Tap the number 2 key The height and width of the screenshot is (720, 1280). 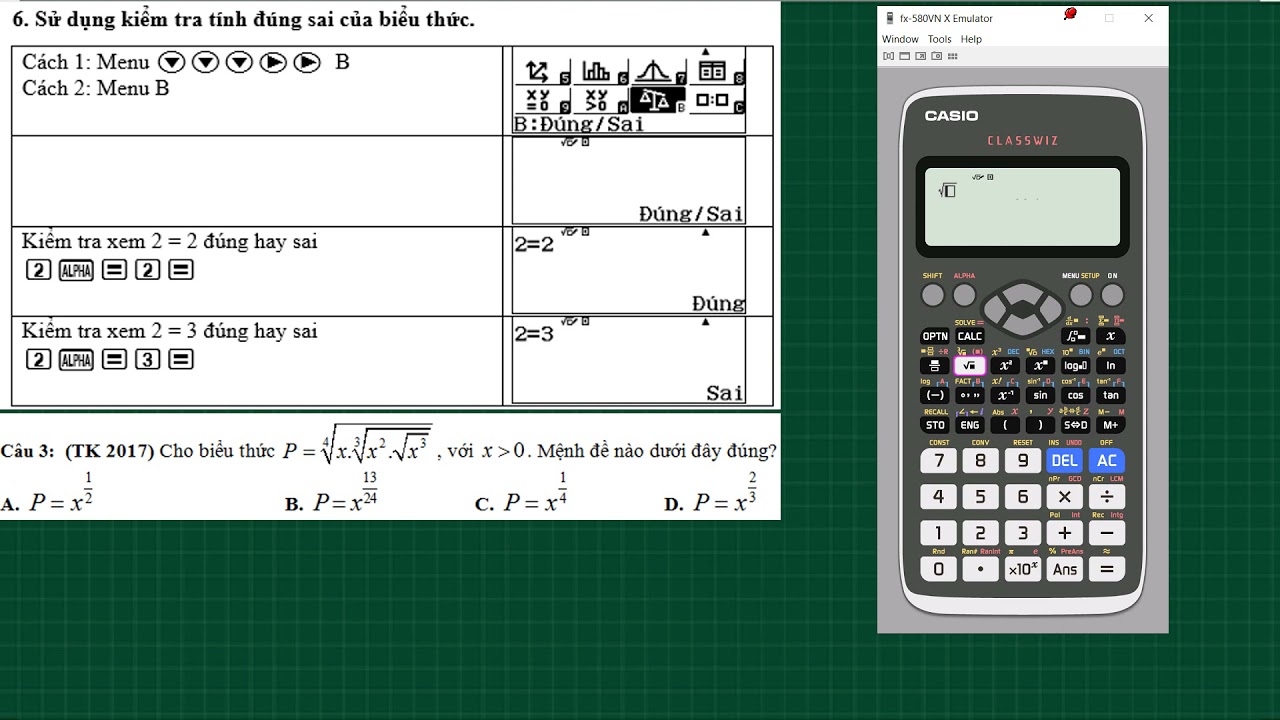tap(980, 533)
